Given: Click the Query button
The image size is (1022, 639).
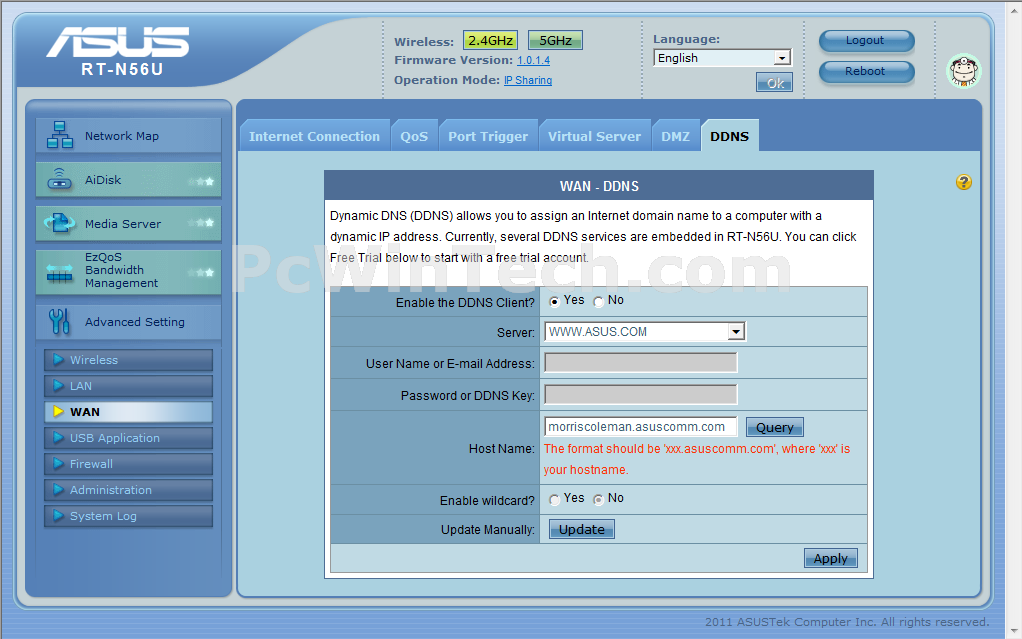Looking at the screenshot, I should 774,427.
